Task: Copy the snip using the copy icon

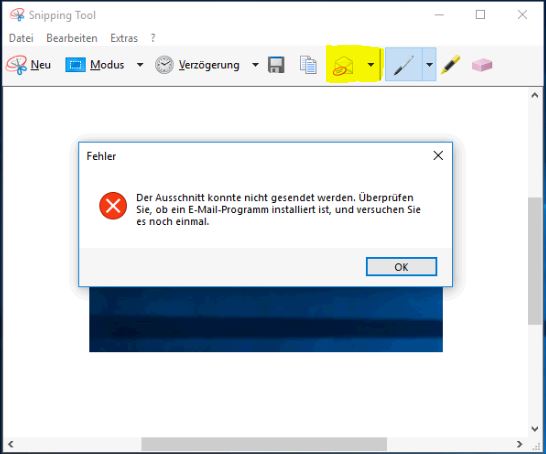Action: click(x=308, y=65)
